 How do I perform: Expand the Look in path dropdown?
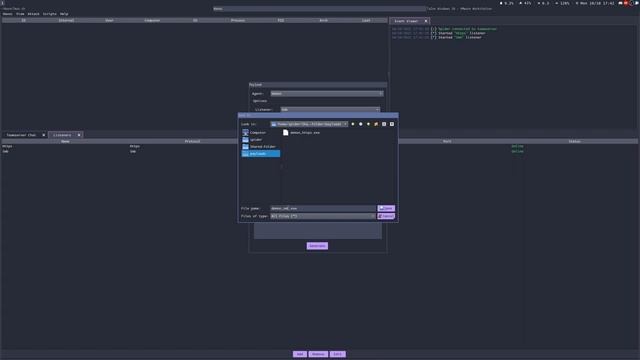309,124
